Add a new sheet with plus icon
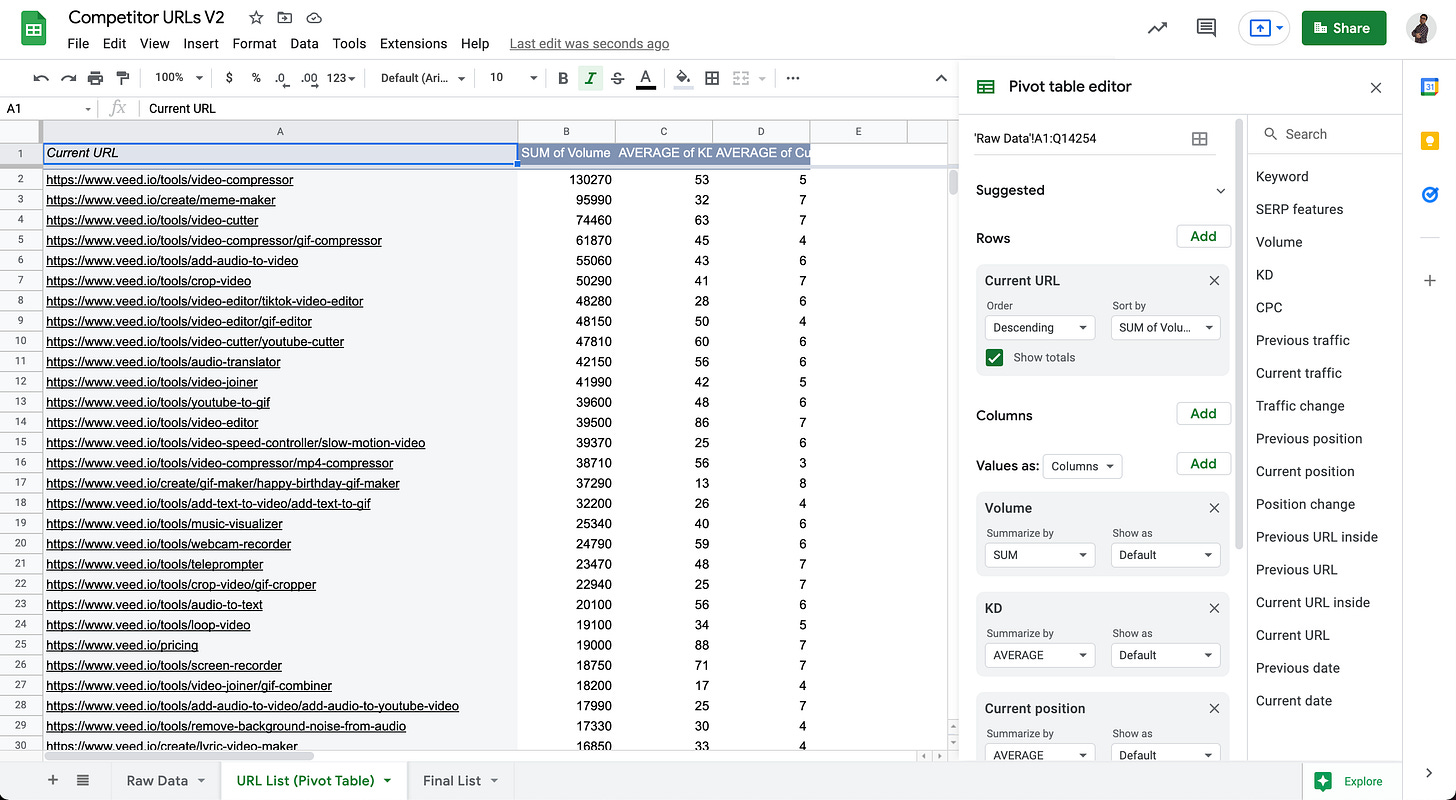The width and height of the screenshot is (1456, 800). pyautogui.click(x=53, y=780)
